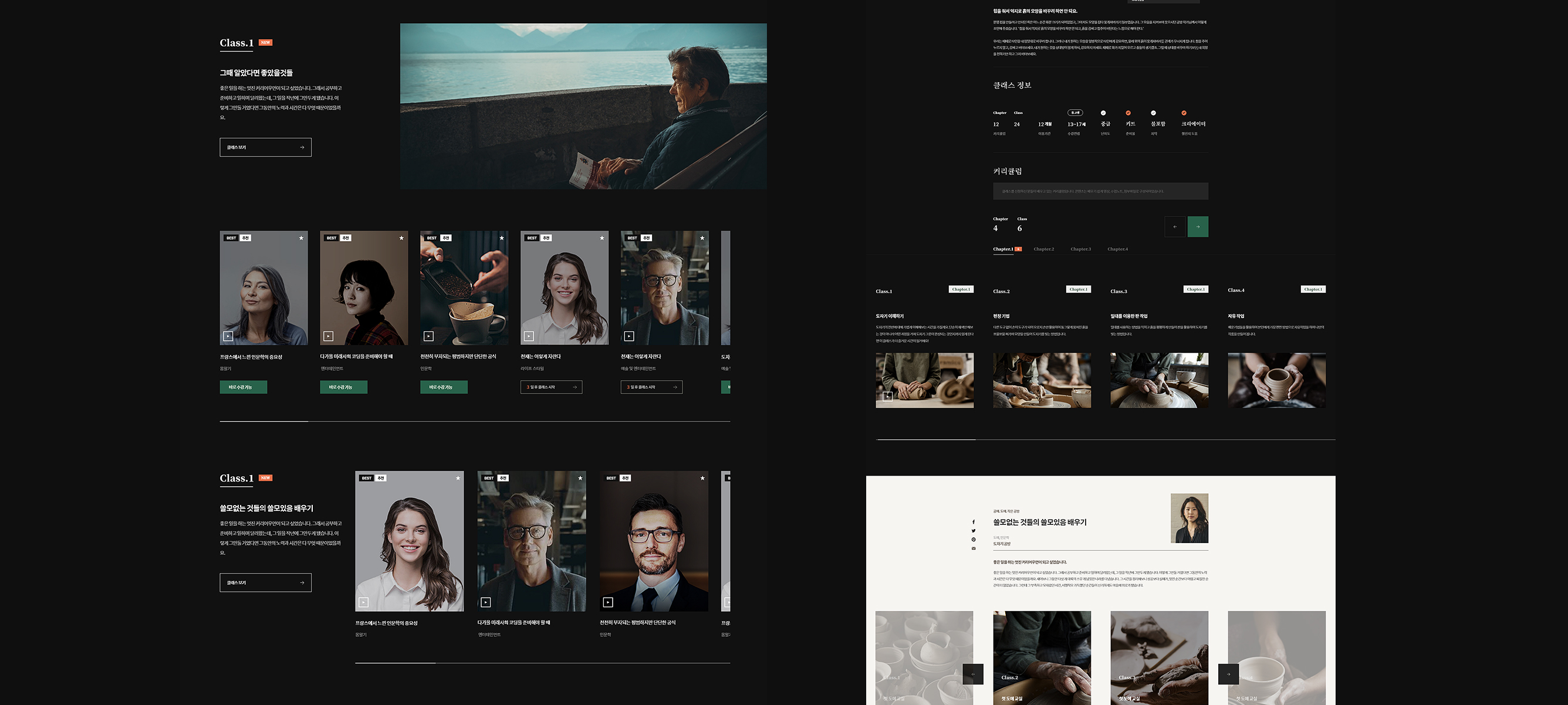Click the orange check above 크리에이터
The height and width of the screenshot is (705, 1568).
1184,113
